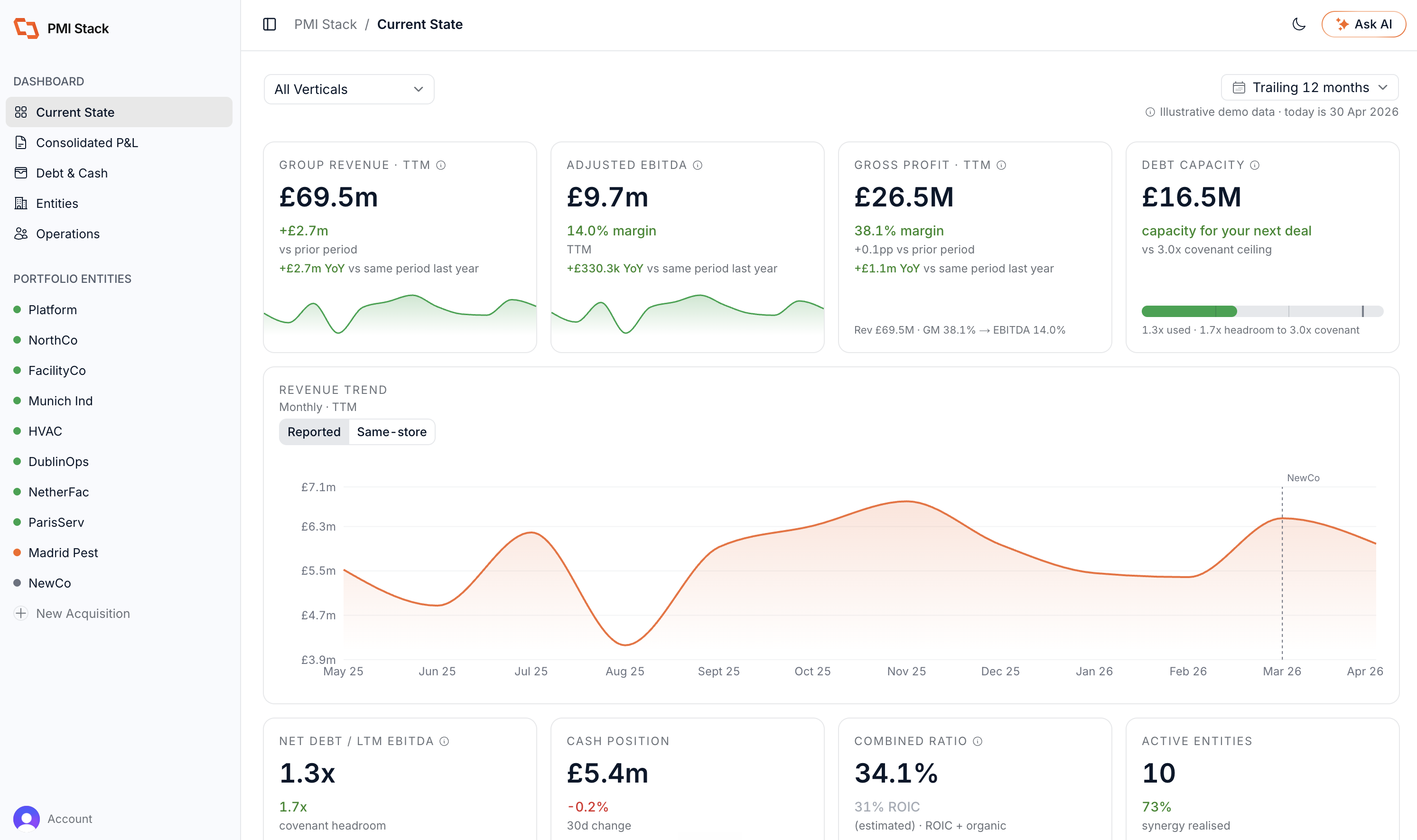Open the FacilityCo entity
The image size is (1417, 840).
coord(119,370)
